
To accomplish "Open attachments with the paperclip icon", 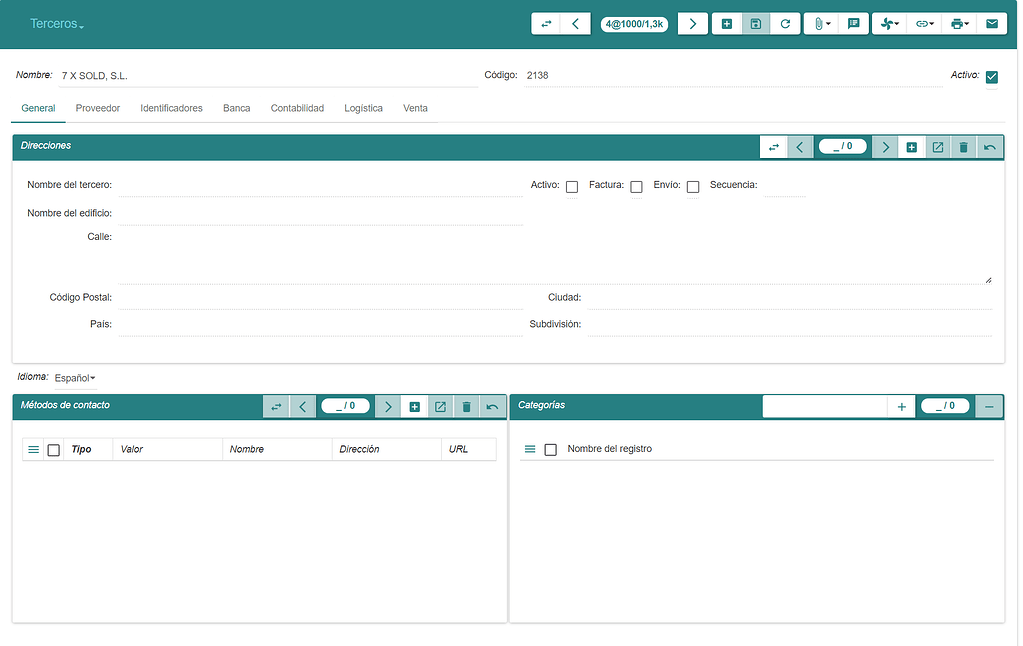I will (816, 22).
